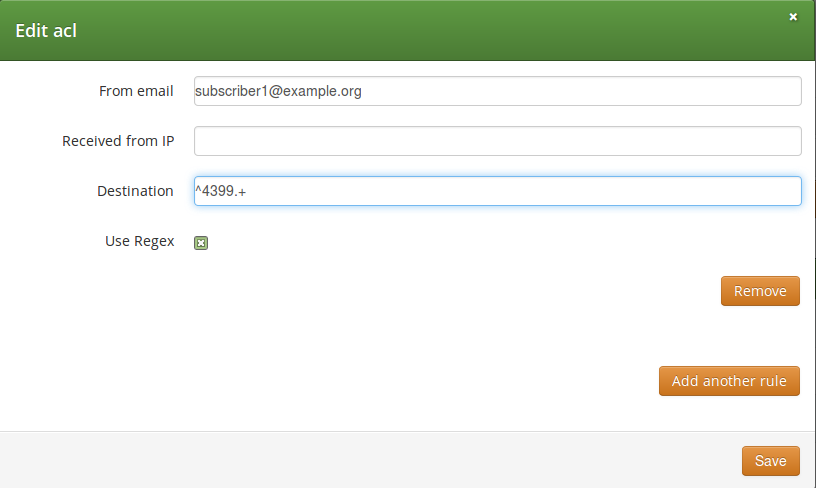Close the Edit acl dialog
The width and height of the screenshot is (816, 488).
[793, 17]
